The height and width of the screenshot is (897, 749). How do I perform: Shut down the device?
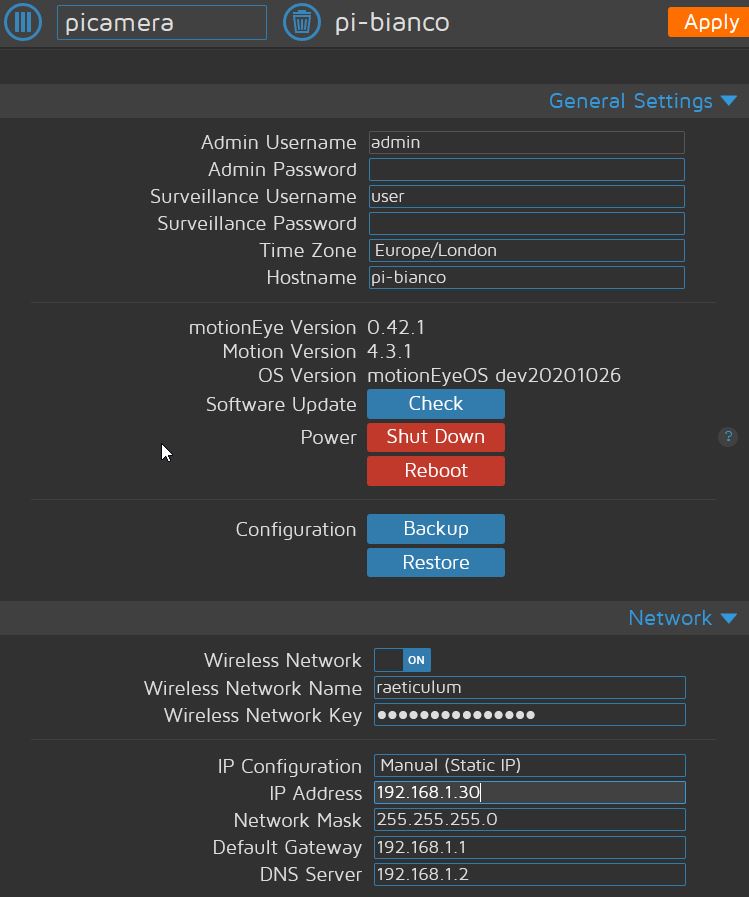[x=435, y=437]
